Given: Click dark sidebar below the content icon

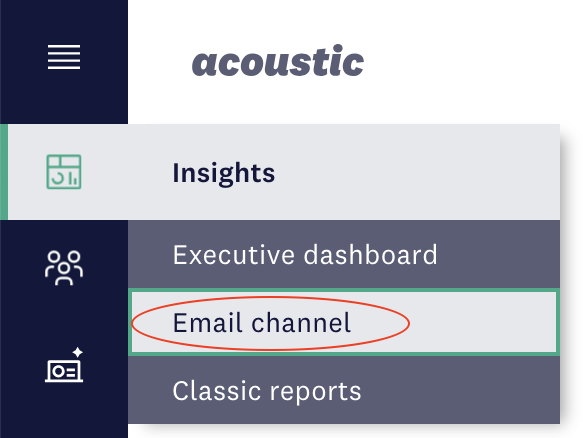Looking at the screenshot, I should 64,411.
